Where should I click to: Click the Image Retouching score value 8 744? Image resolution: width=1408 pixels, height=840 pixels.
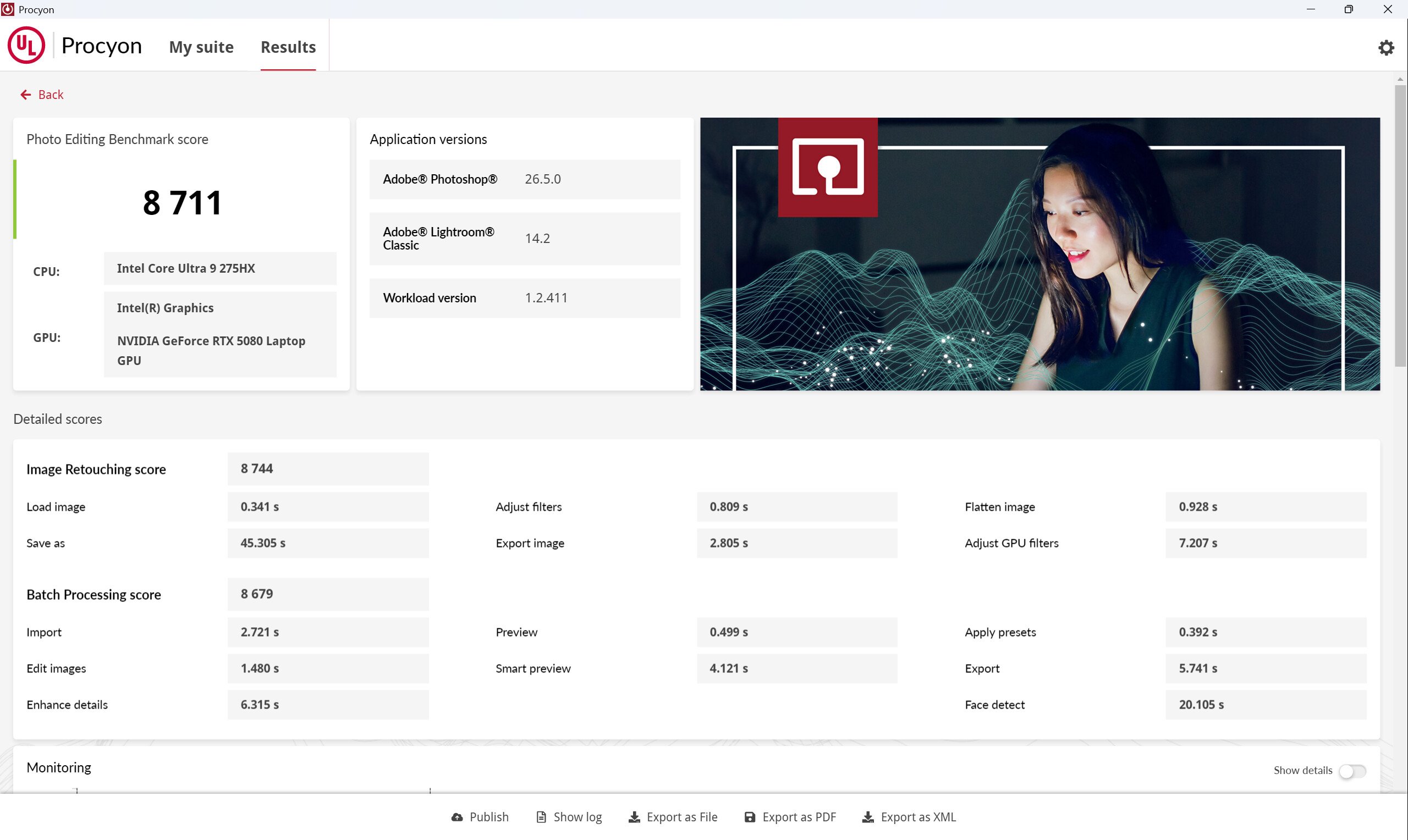point(256,469)
